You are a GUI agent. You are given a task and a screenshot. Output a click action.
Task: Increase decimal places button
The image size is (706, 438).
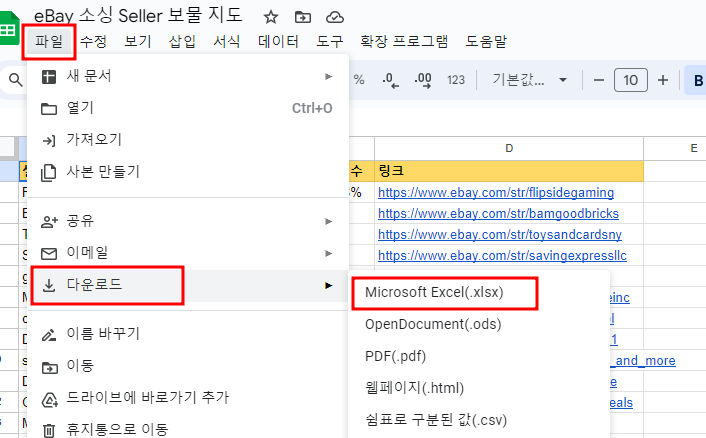coord(423,80)
